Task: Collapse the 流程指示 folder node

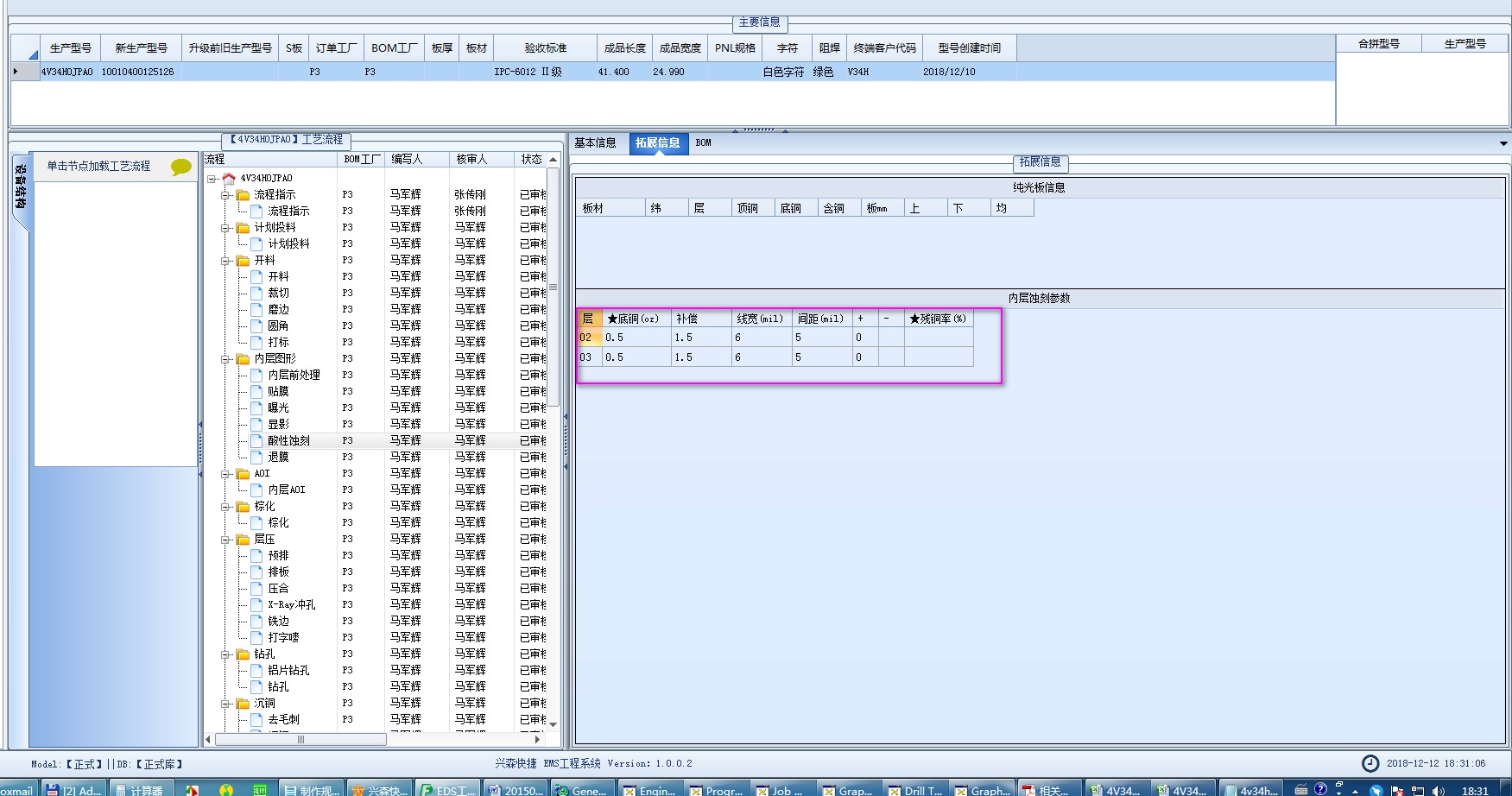Action: click(x=225, y=195)
